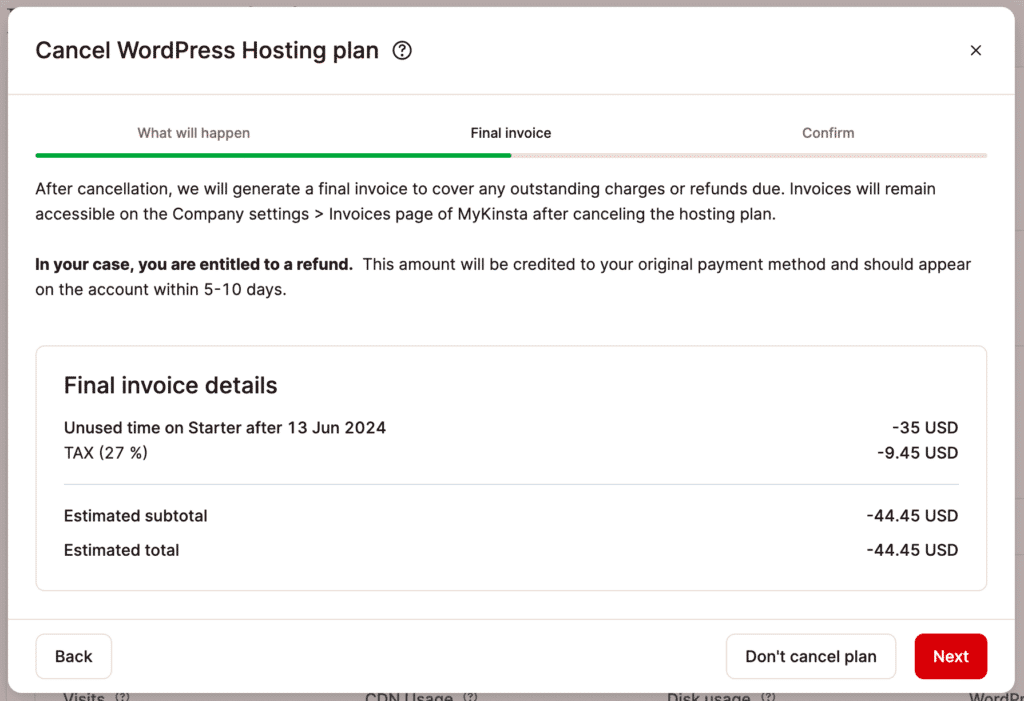Click the help icon next to Disk usage
The height and width of the screenshot is (701, 1024).
(766, 696)
